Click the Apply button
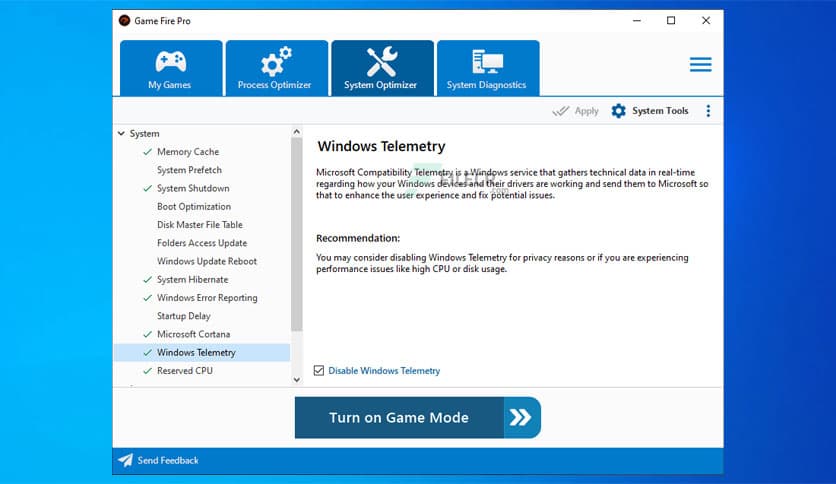This screenshot has width=836, height=484. pyautogui.click(x=576, y=111)
